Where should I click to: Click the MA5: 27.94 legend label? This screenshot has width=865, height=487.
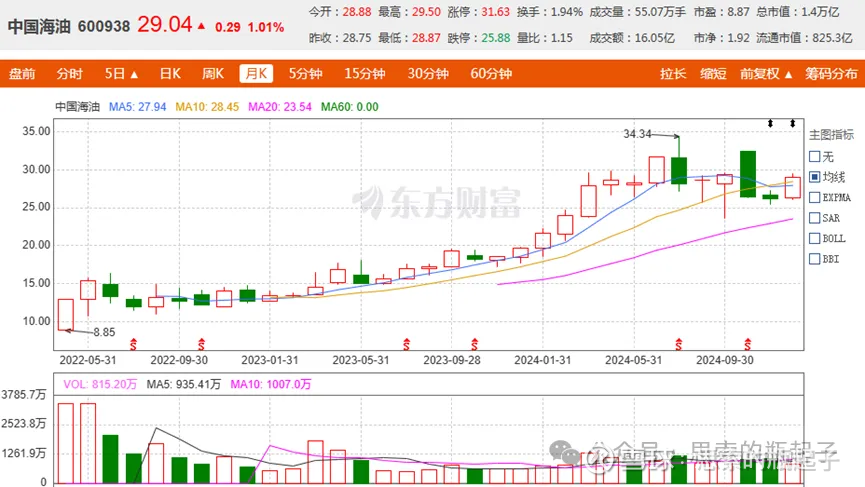[137, 107]
